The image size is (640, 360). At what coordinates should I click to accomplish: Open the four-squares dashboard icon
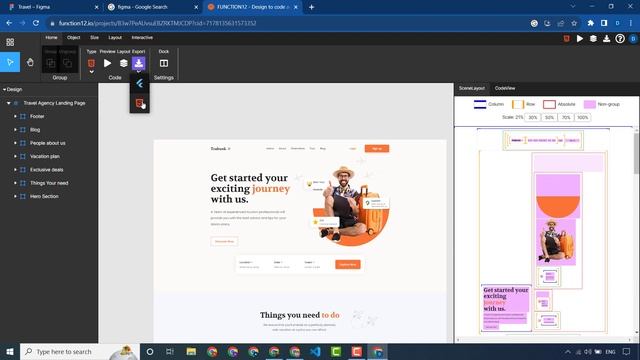pyautogui.click(x=10, y=42)
